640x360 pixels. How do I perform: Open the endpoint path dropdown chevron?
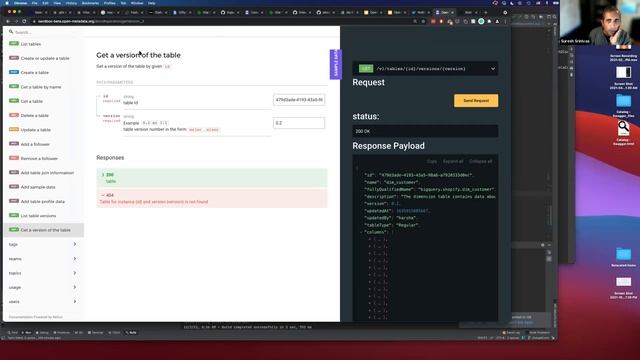click(x=493, y=69)
